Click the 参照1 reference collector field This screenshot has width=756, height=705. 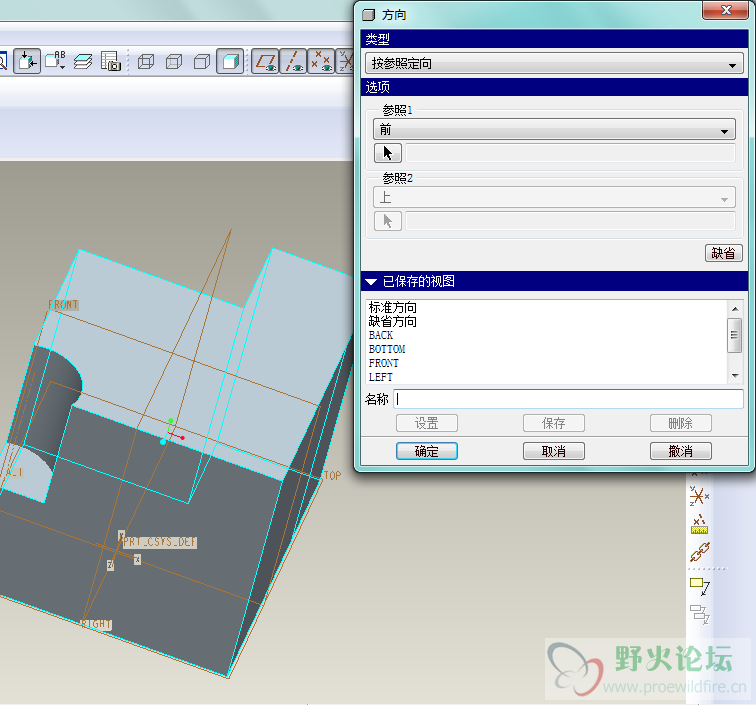tap(570, 153)
